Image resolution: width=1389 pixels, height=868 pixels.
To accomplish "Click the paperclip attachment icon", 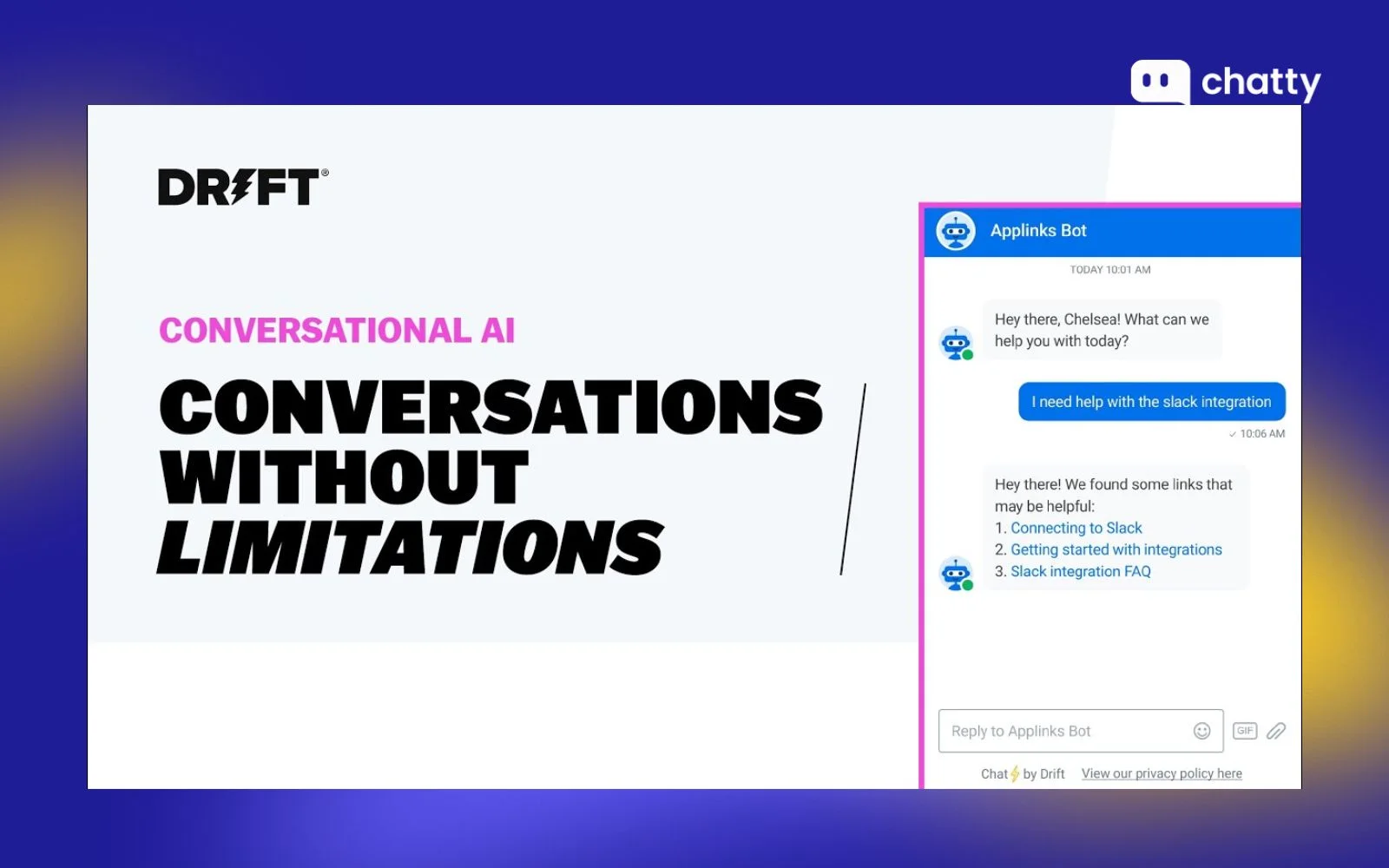I will (1276, 731).
